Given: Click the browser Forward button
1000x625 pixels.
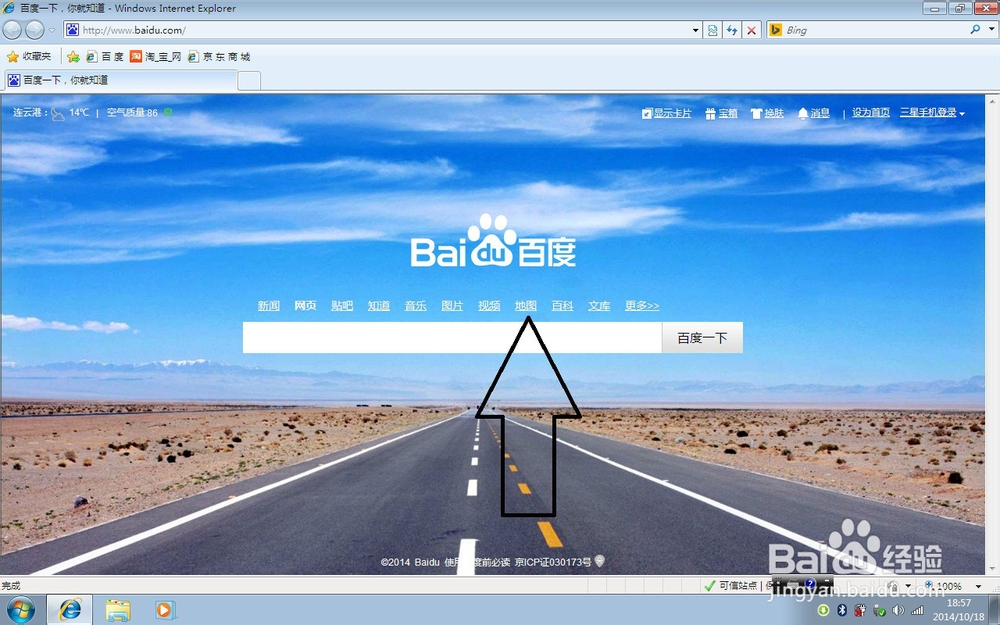Looking at the screenshot, I should (34, 29).
